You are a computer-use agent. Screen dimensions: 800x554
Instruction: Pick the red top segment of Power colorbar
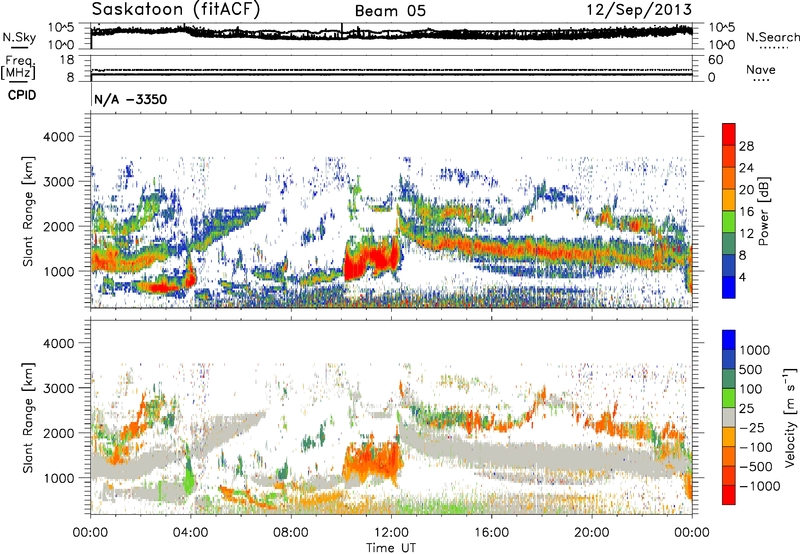(x=729, y=134)
